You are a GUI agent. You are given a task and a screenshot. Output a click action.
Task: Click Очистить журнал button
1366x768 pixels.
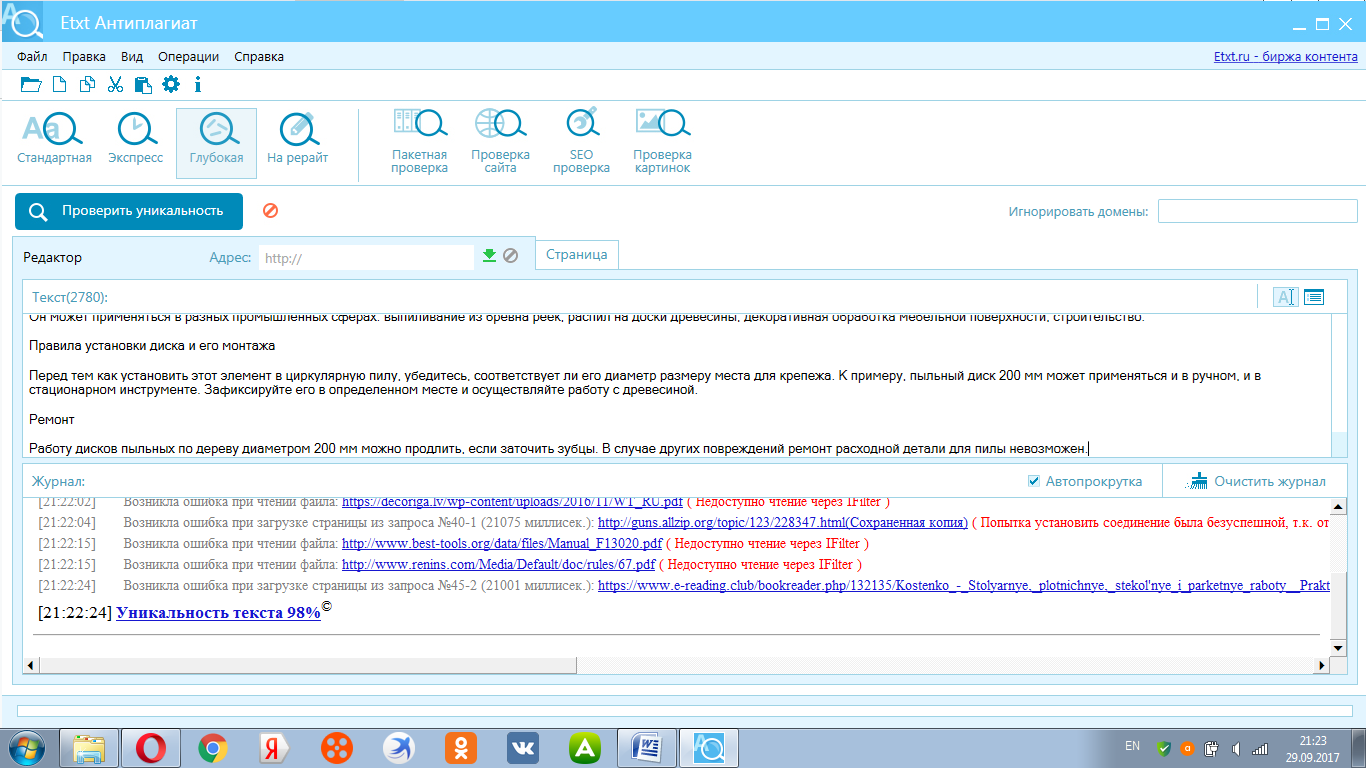click(1257, 481)
